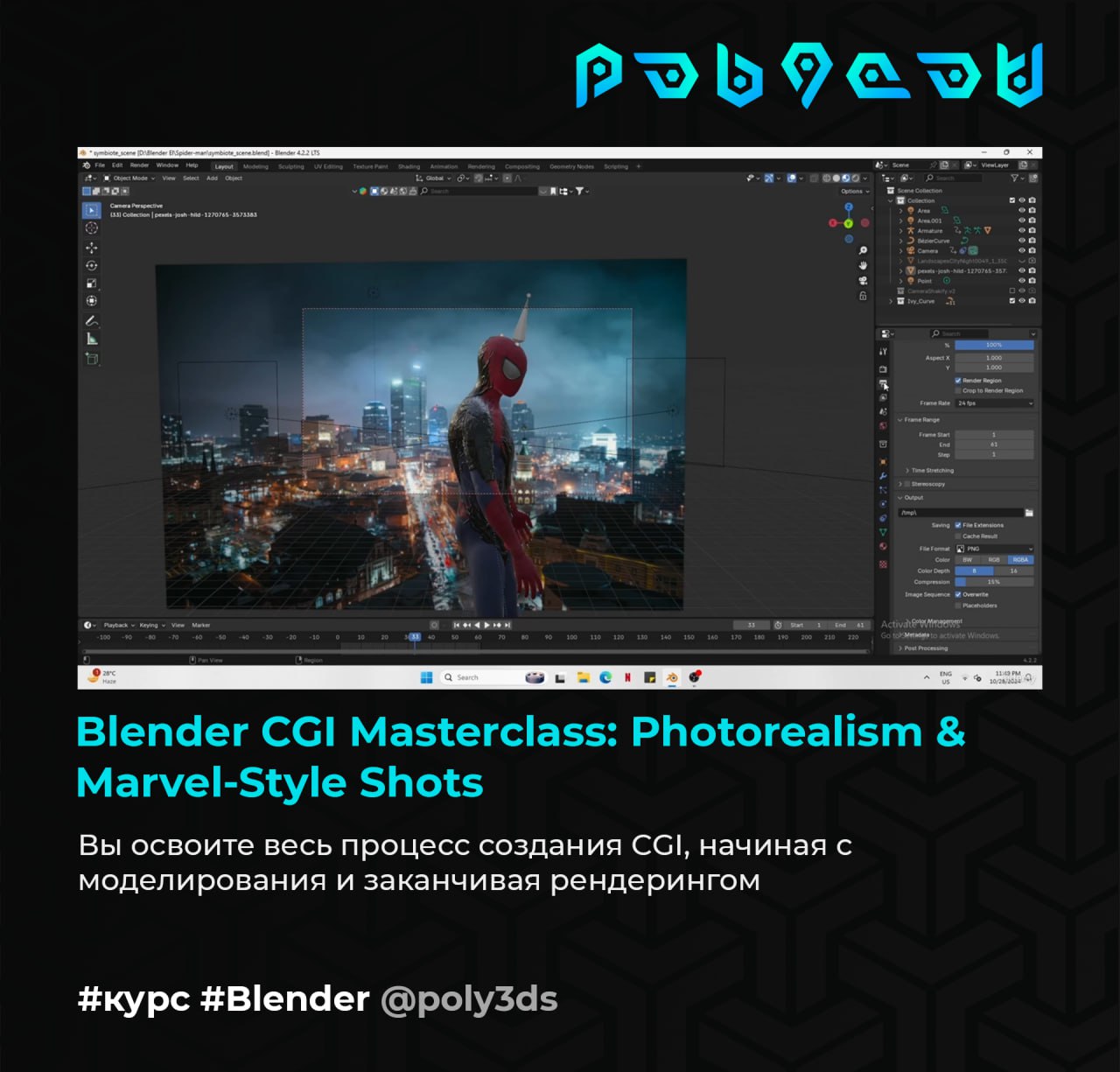
Task: Select the Rotate tool
Action: 91,265
